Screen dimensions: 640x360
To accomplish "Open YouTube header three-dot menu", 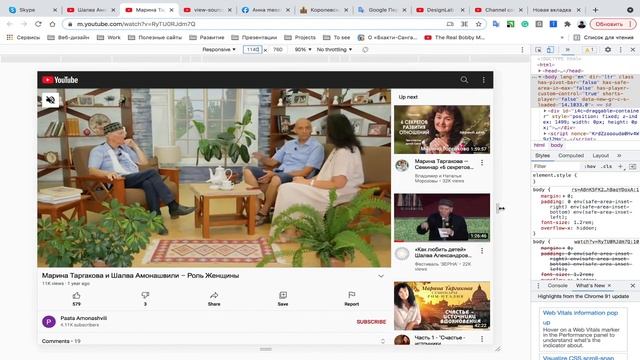I will [x=484, y=80].
